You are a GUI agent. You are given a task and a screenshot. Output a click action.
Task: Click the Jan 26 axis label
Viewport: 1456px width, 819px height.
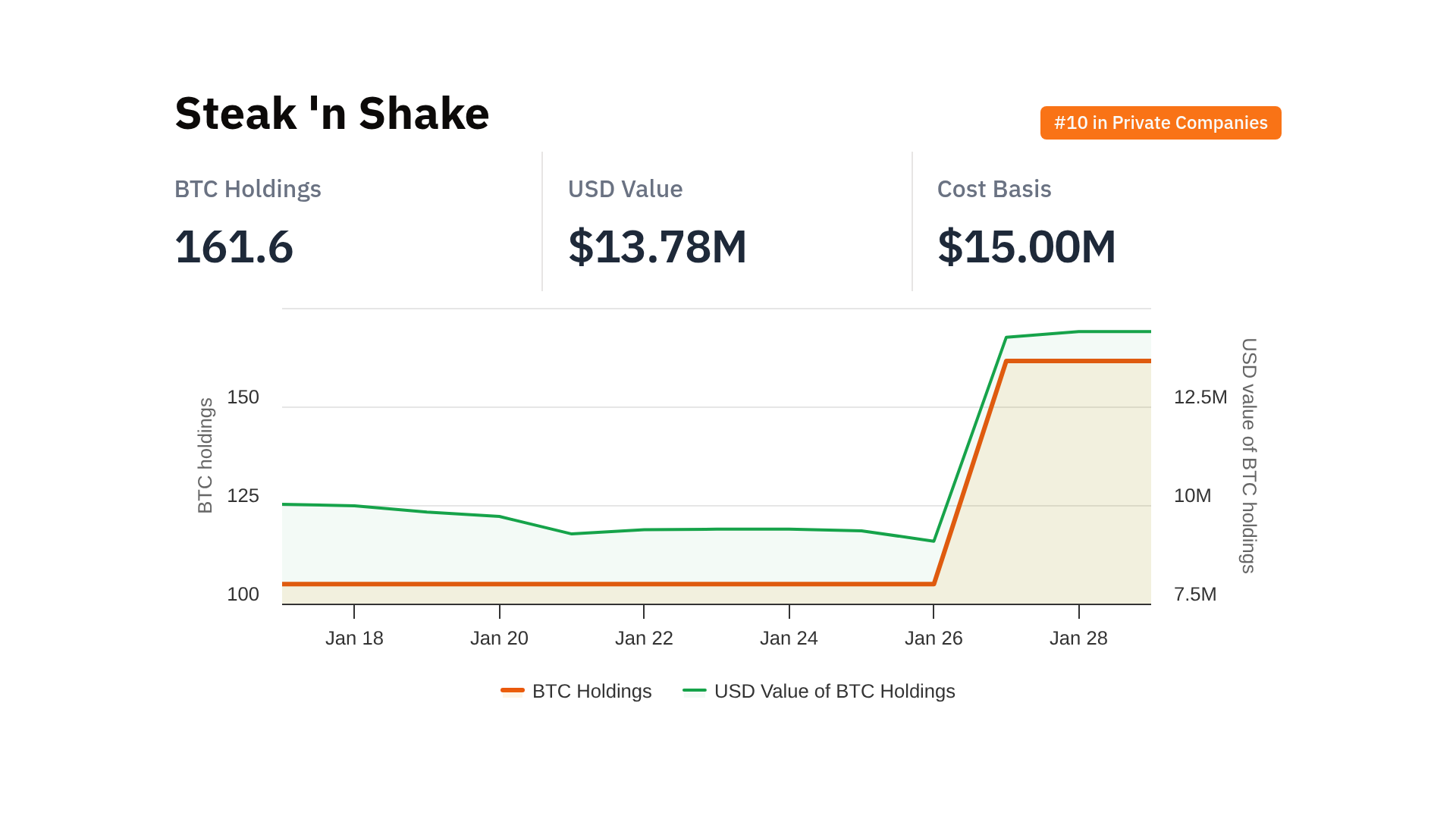point(934,638)
